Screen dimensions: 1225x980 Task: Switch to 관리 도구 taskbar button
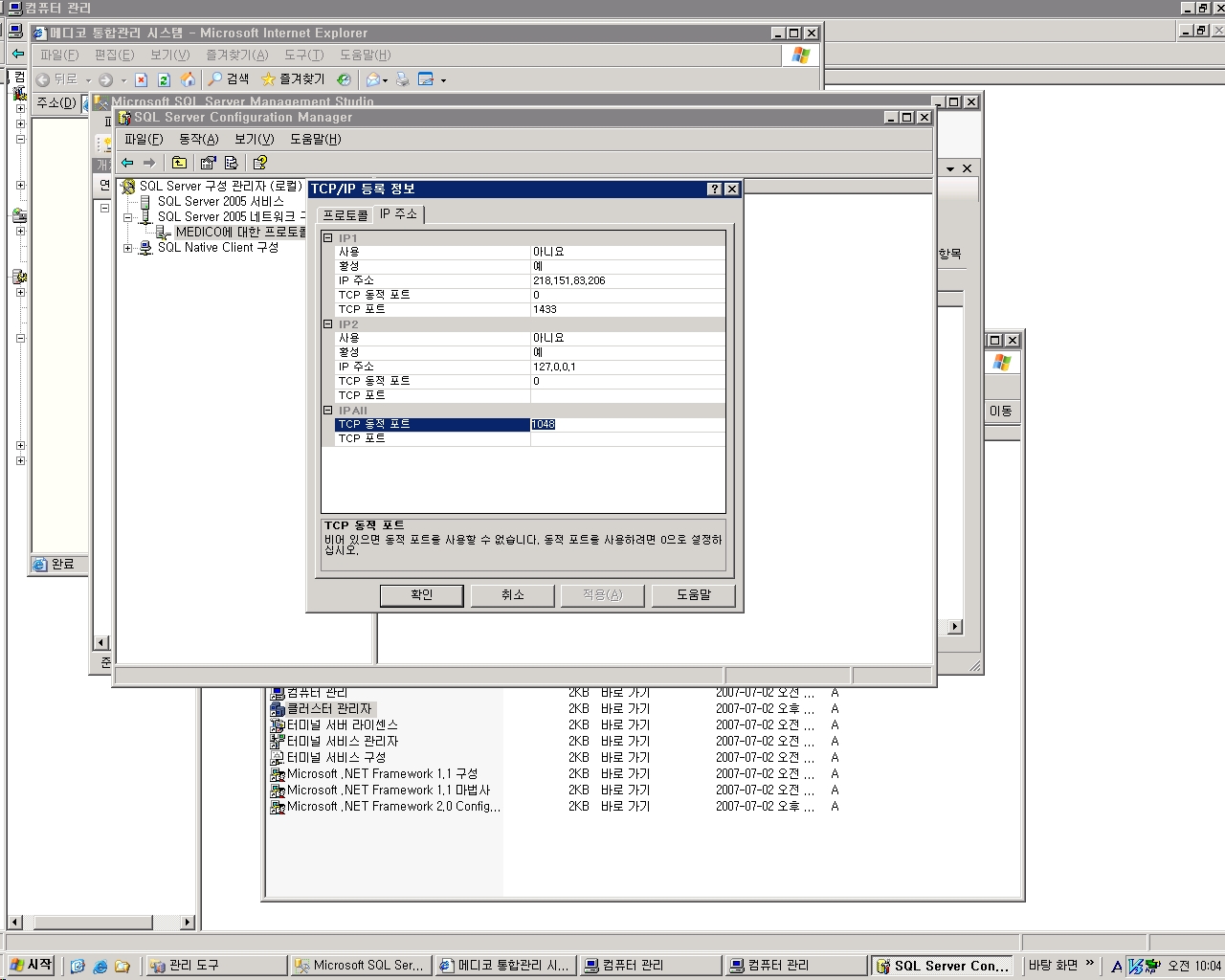pyautogui.click(x=215, y=966)
